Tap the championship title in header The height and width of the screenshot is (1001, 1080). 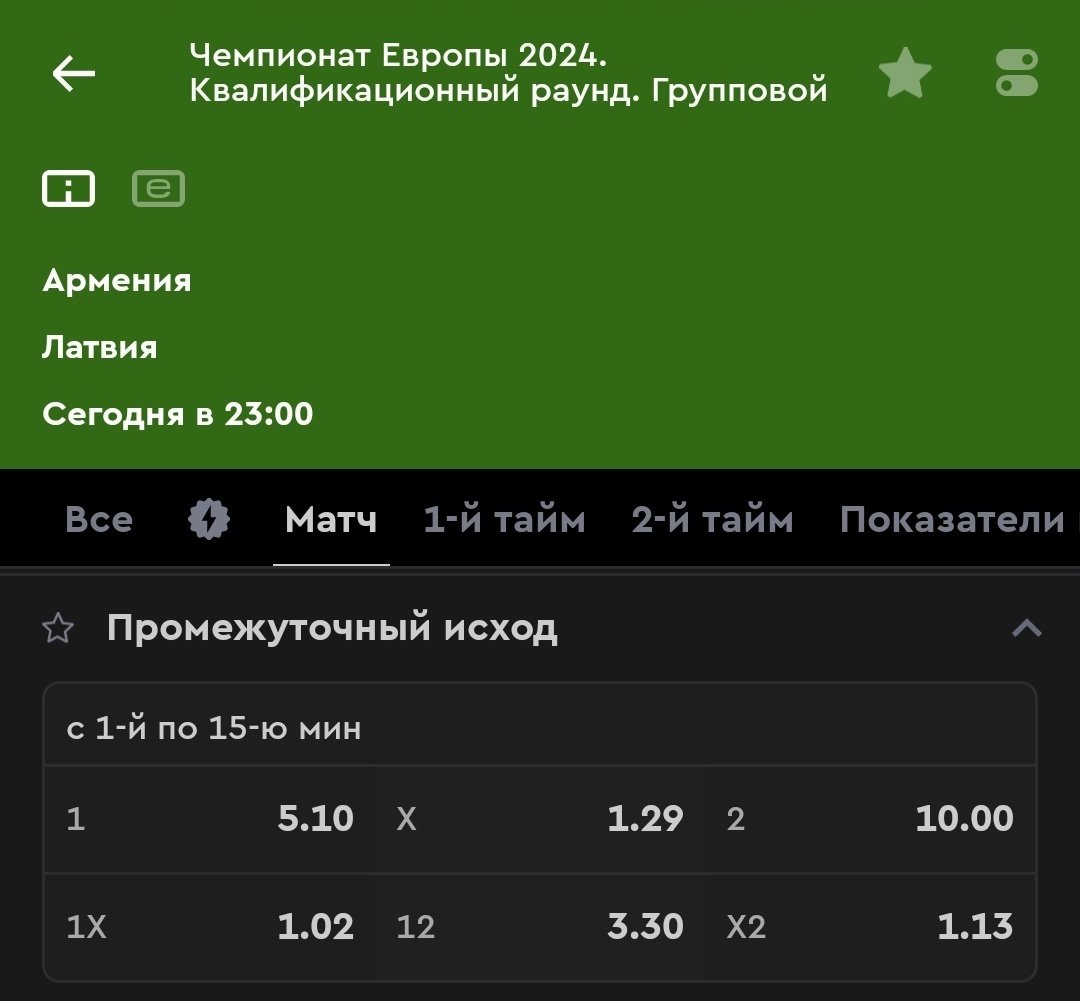[x=508, y=72]
